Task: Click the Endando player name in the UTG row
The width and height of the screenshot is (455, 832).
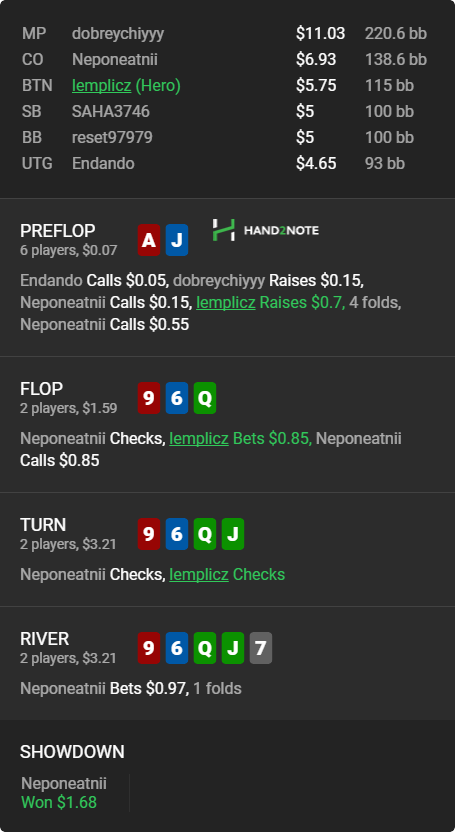Action: 103,163
